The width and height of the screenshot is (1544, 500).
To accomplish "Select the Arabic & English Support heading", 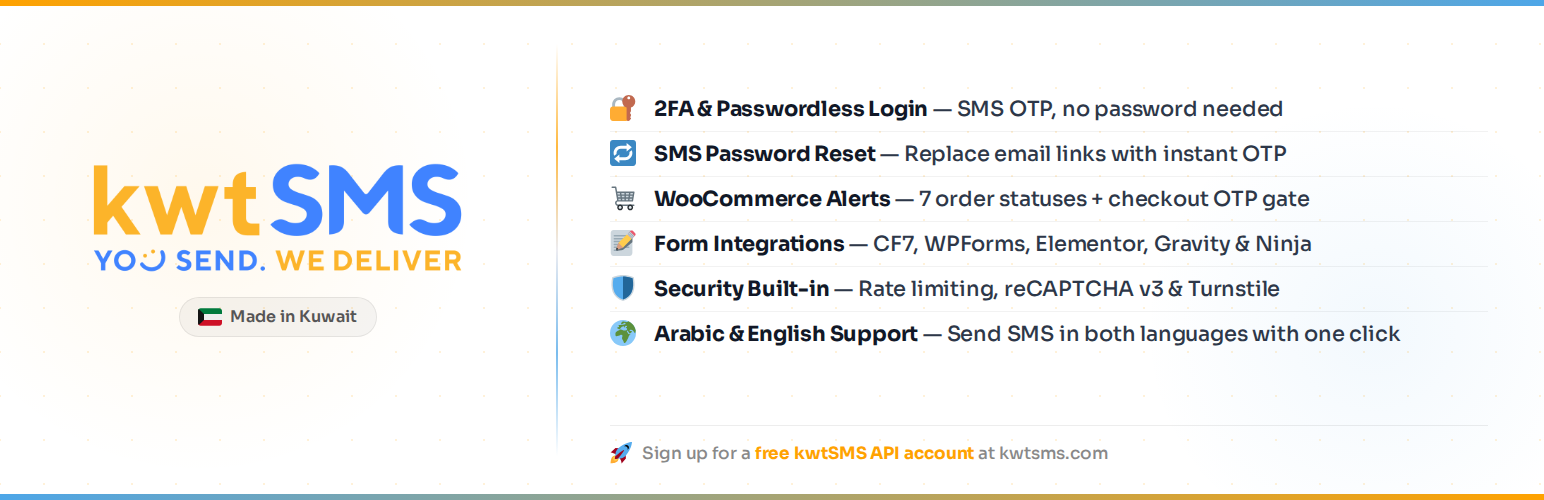I will point(785,334).
